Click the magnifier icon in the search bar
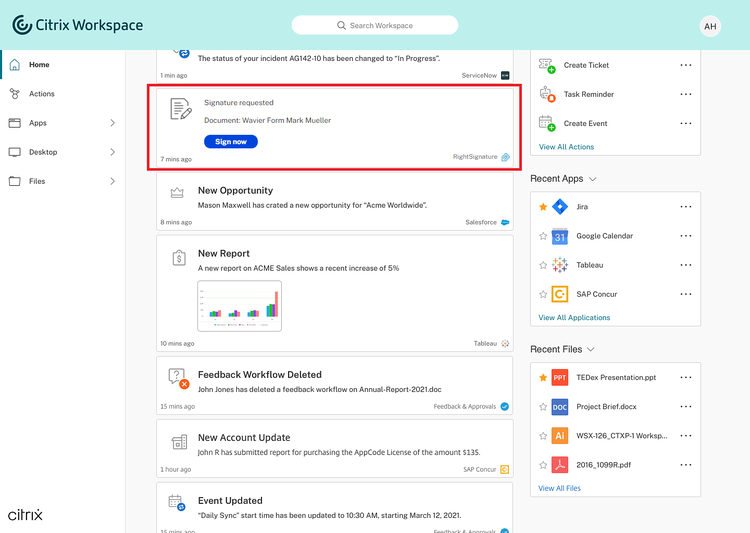 coord(341,25)
